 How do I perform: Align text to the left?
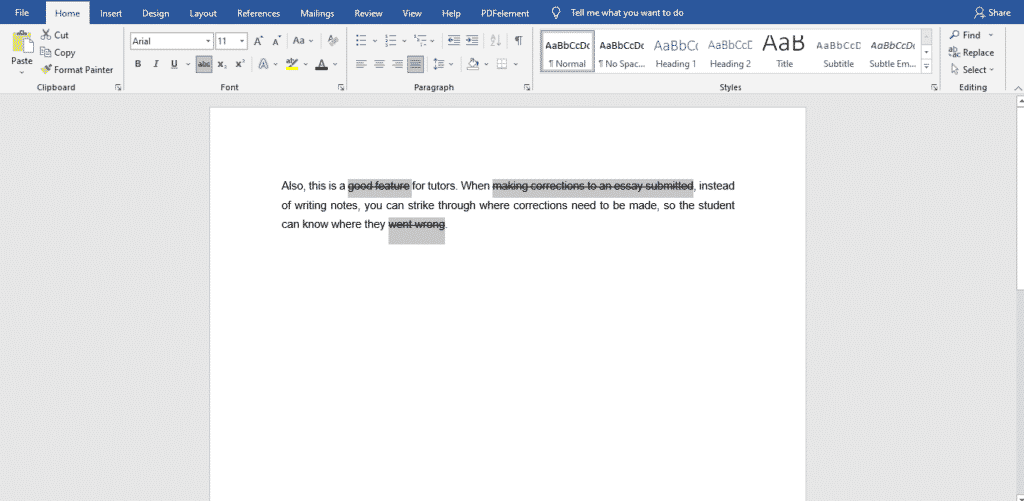coord(361,64)
